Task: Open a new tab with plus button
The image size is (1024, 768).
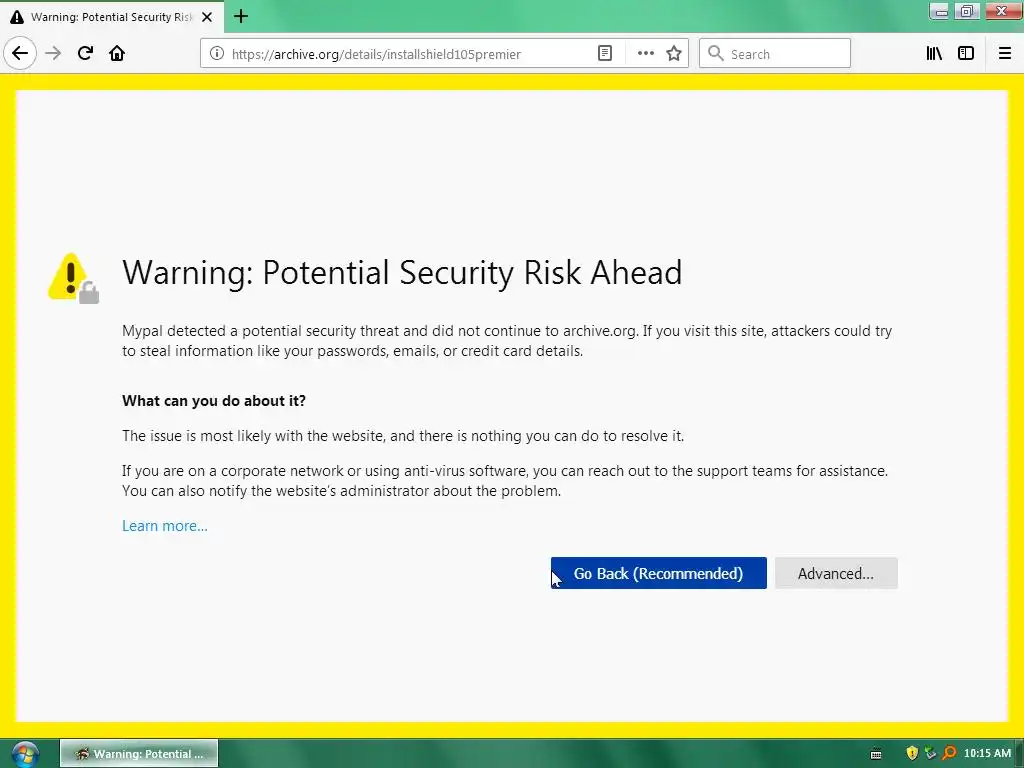Action: 241,16
